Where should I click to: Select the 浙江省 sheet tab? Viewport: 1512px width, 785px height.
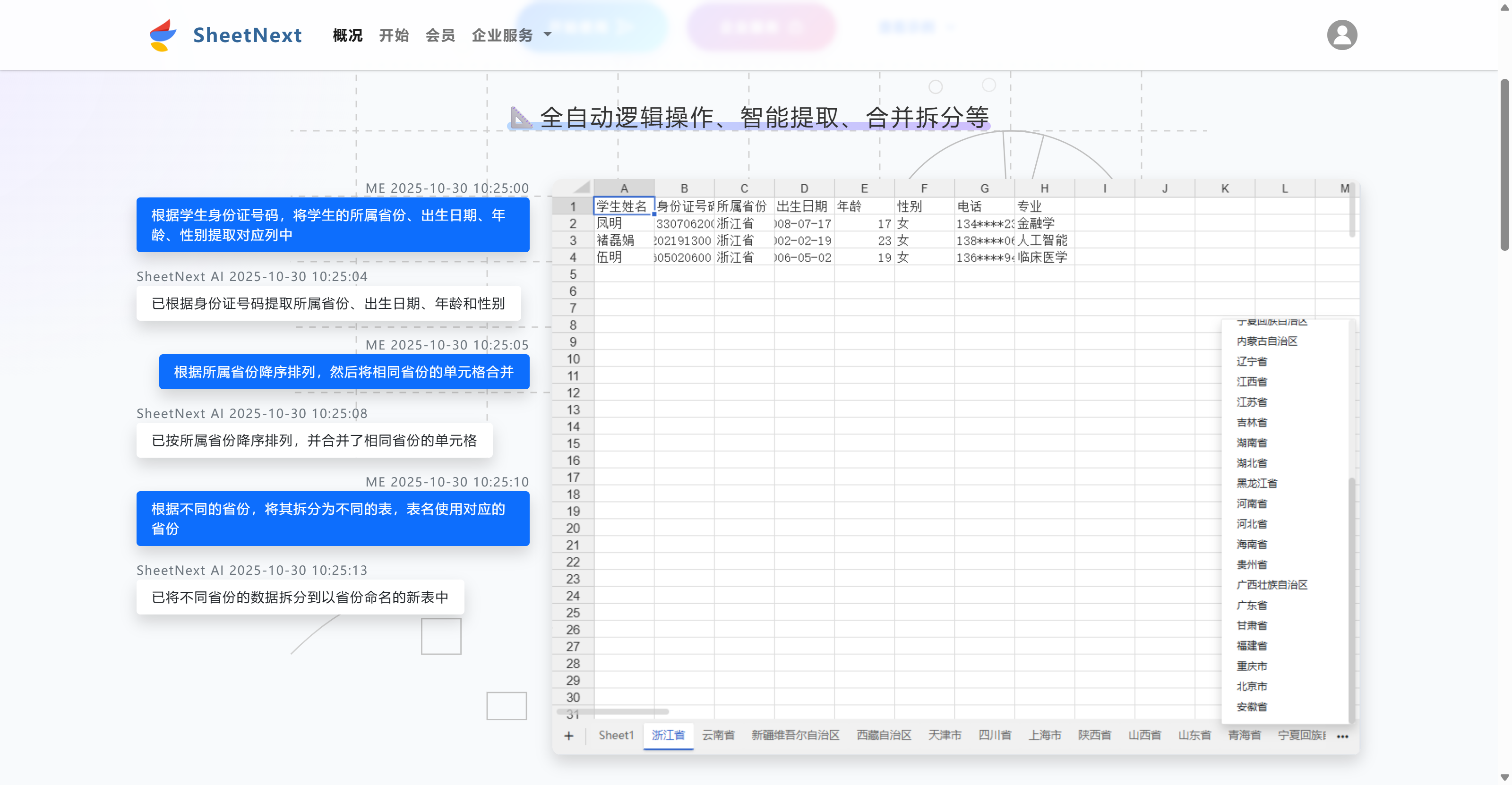[x=668, y=735]
